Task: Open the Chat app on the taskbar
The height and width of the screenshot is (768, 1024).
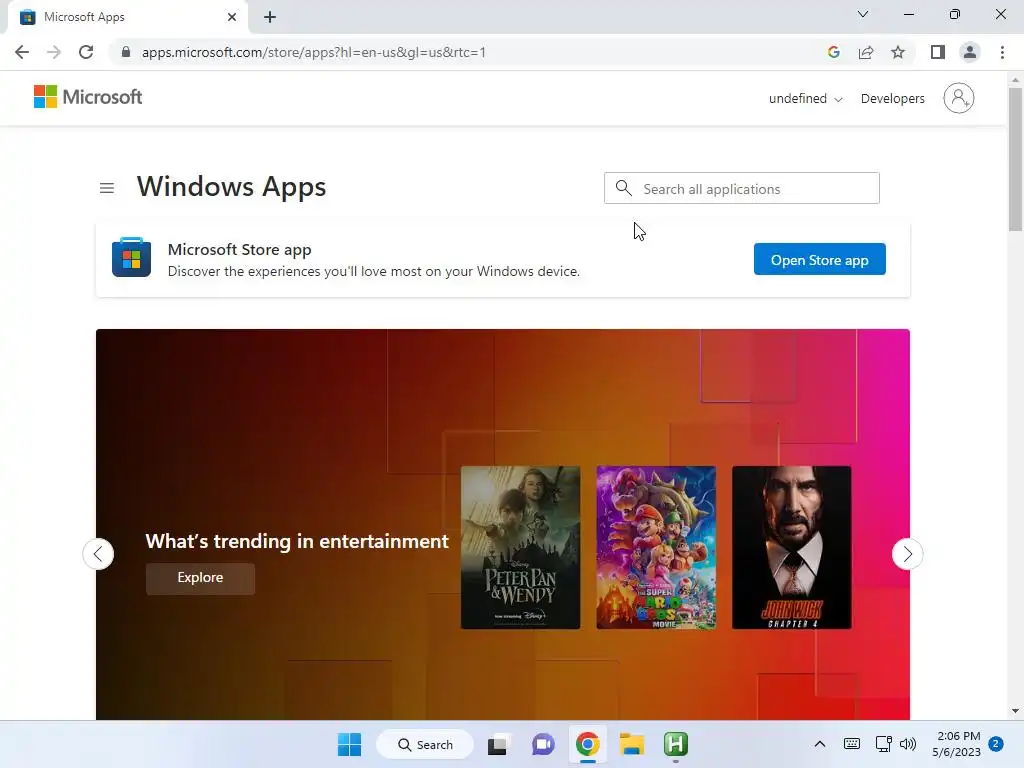Action: (543, 744)
